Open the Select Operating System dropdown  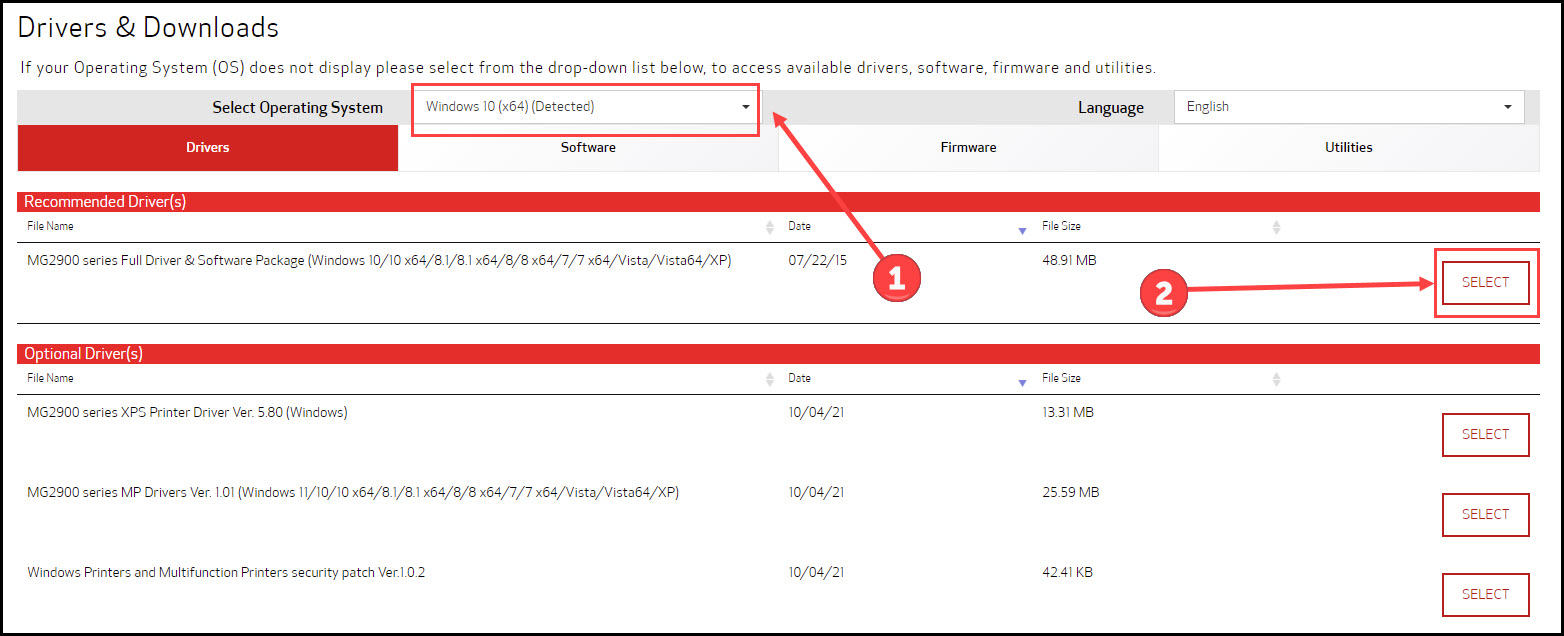587,107
